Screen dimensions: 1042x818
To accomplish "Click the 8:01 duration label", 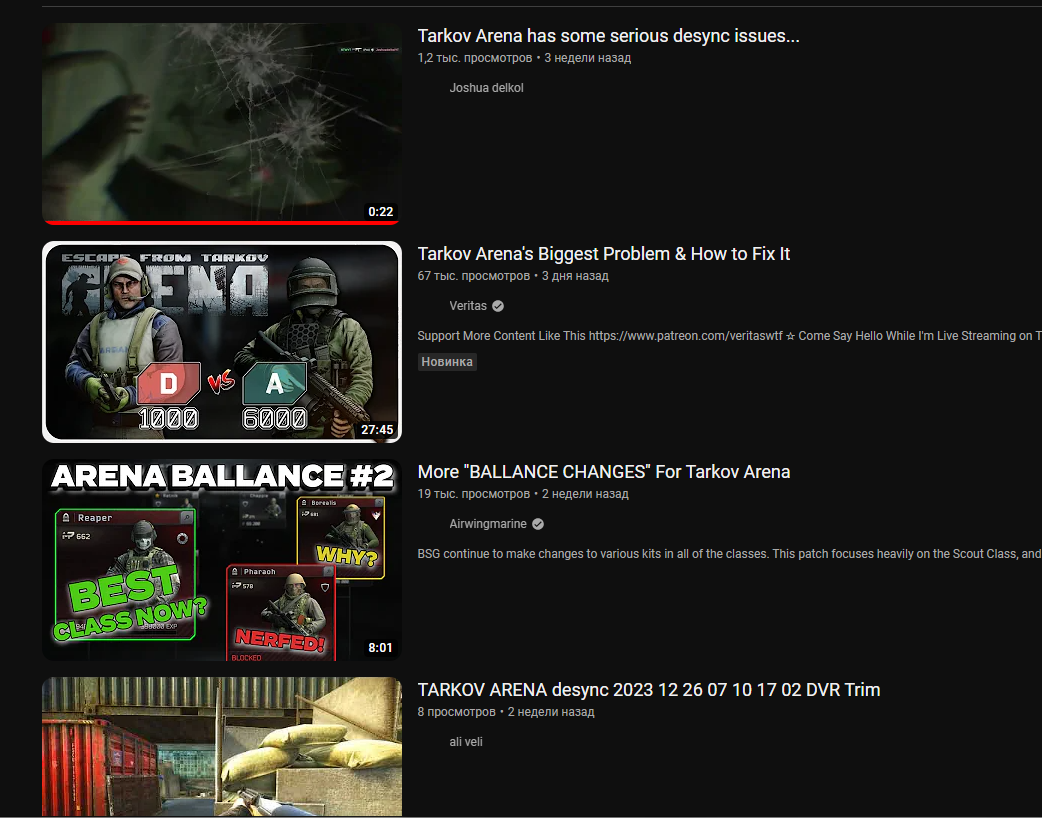I will (380, 647).
